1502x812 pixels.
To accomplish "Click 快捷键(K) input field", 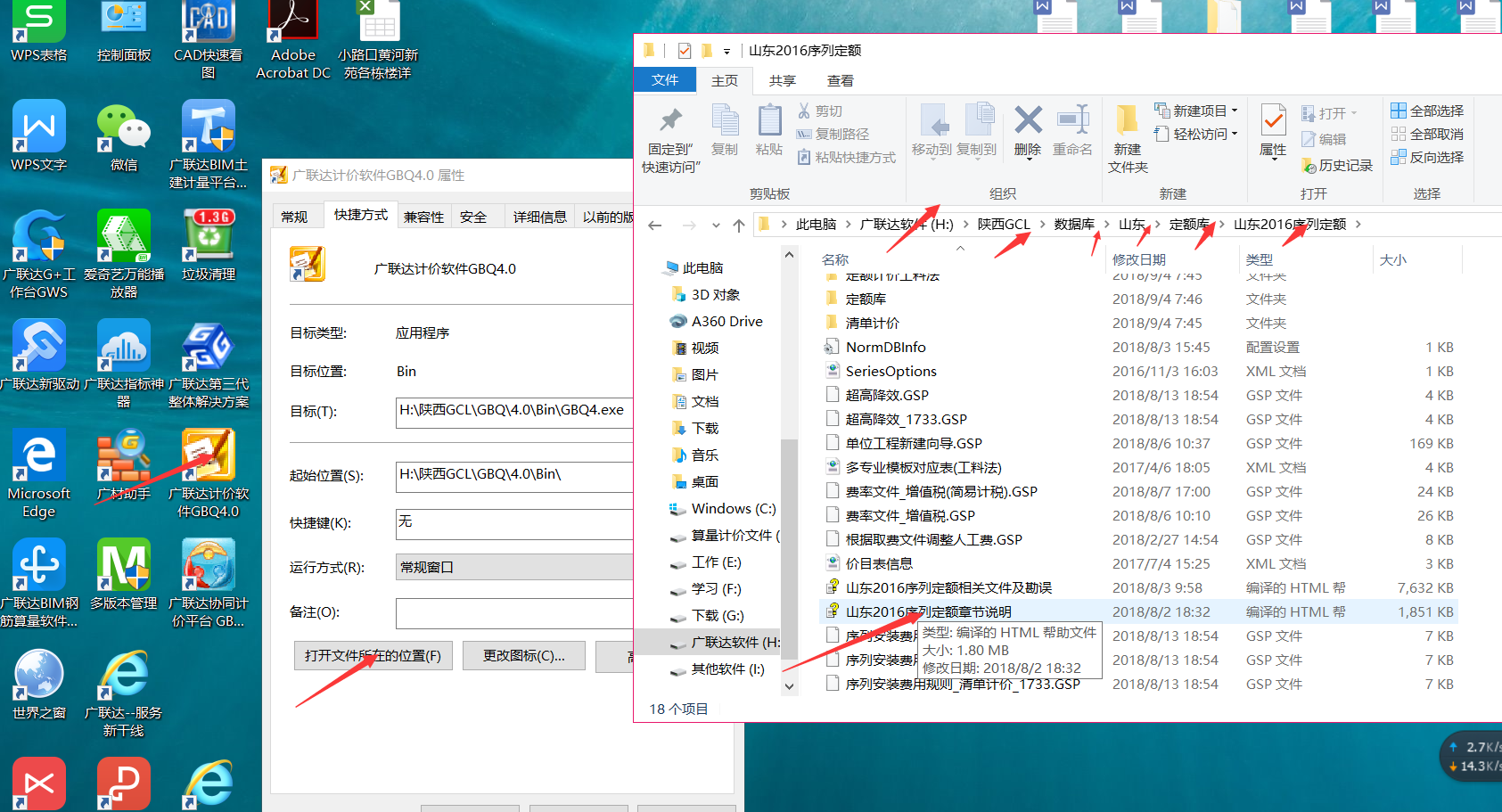I will (x=514, y=523).
